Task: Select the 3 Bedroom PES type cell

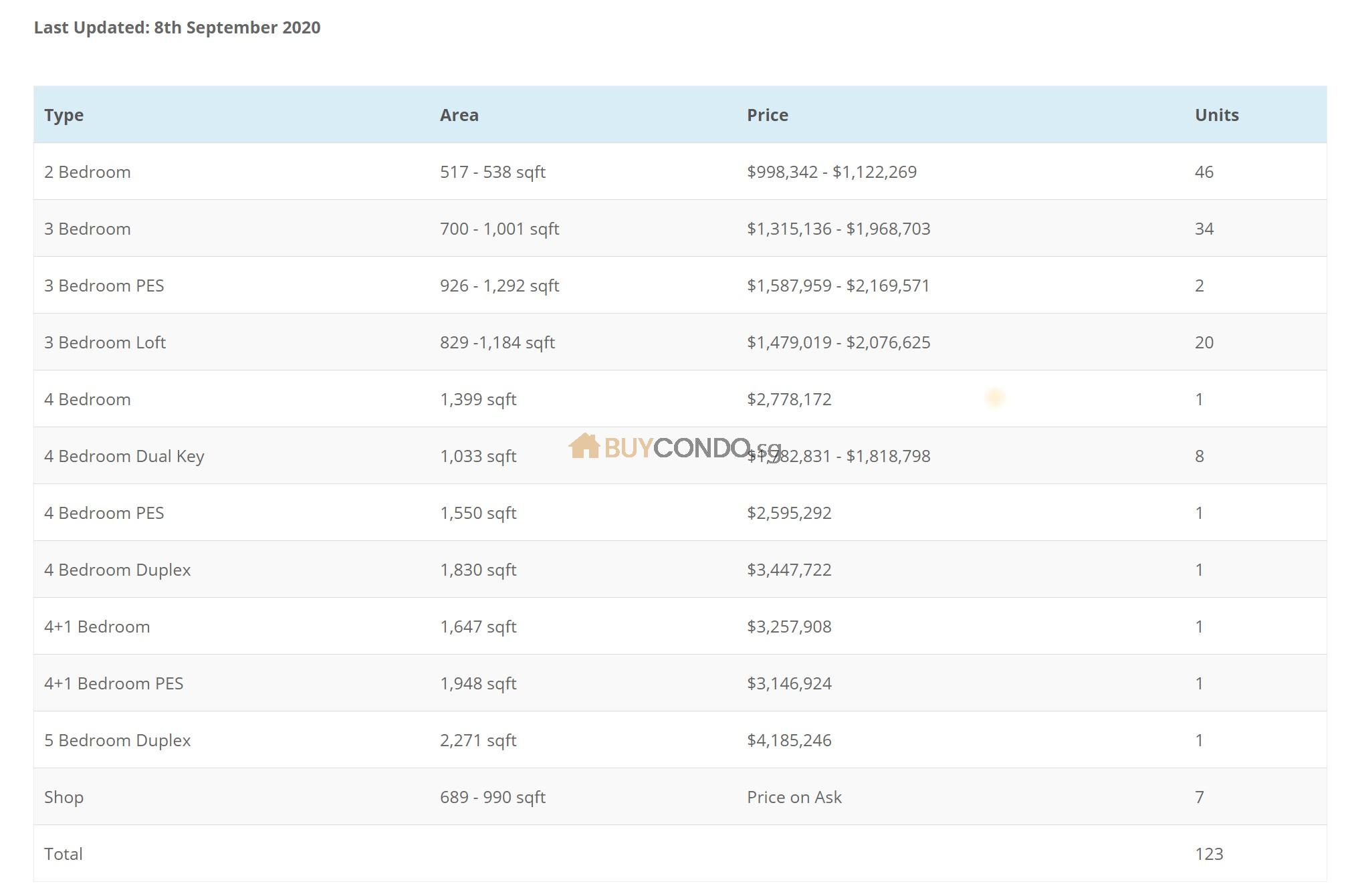Action: 104,286
